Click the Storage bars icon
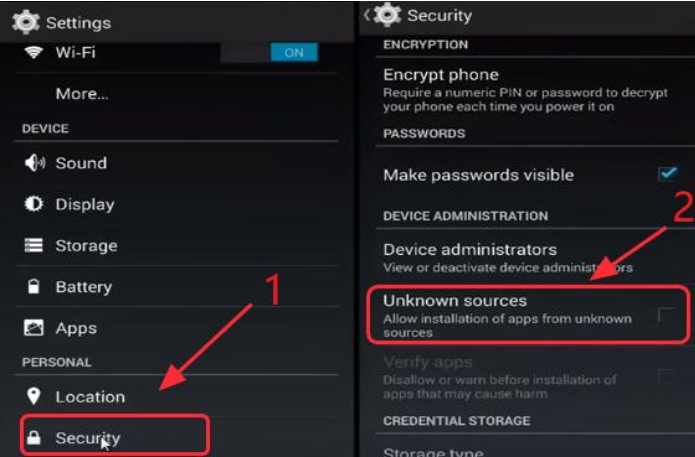695x457 pixels. click(x=34, y=246)
